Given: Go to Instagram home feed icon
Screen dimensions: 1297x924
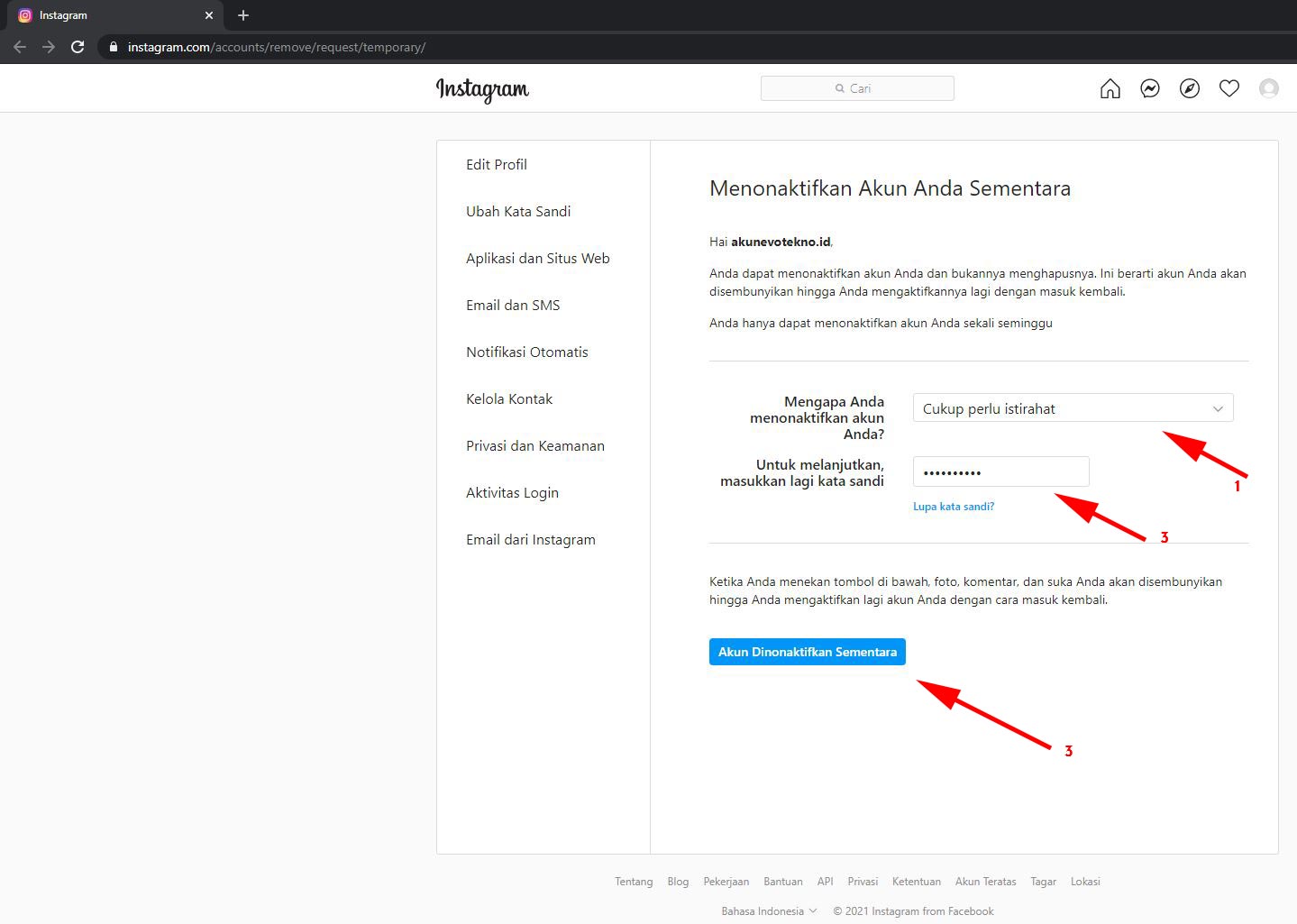Looking at the screenshot, I should click(1110, 88).
